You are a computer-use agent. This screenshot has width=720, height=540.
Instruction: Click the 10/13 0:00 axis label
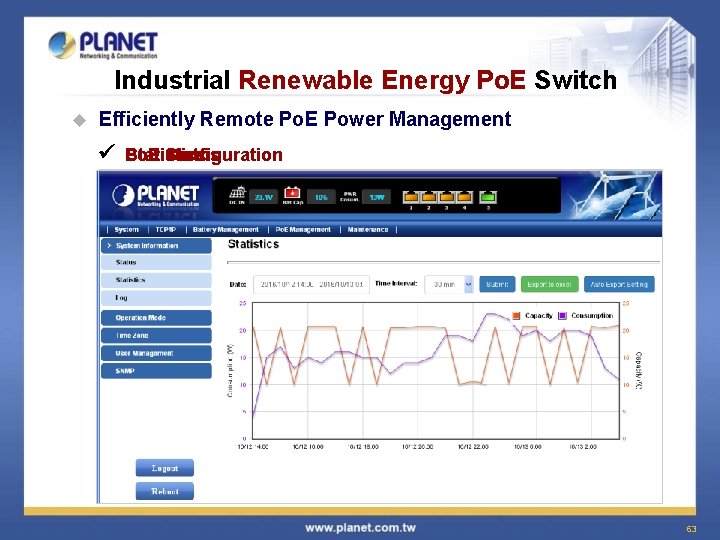click(528, 446)
